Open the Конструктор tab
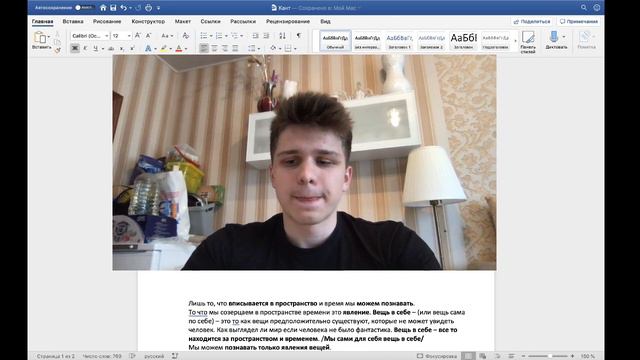The width and height of the screenshot is (640, 360). pos(148,21)
